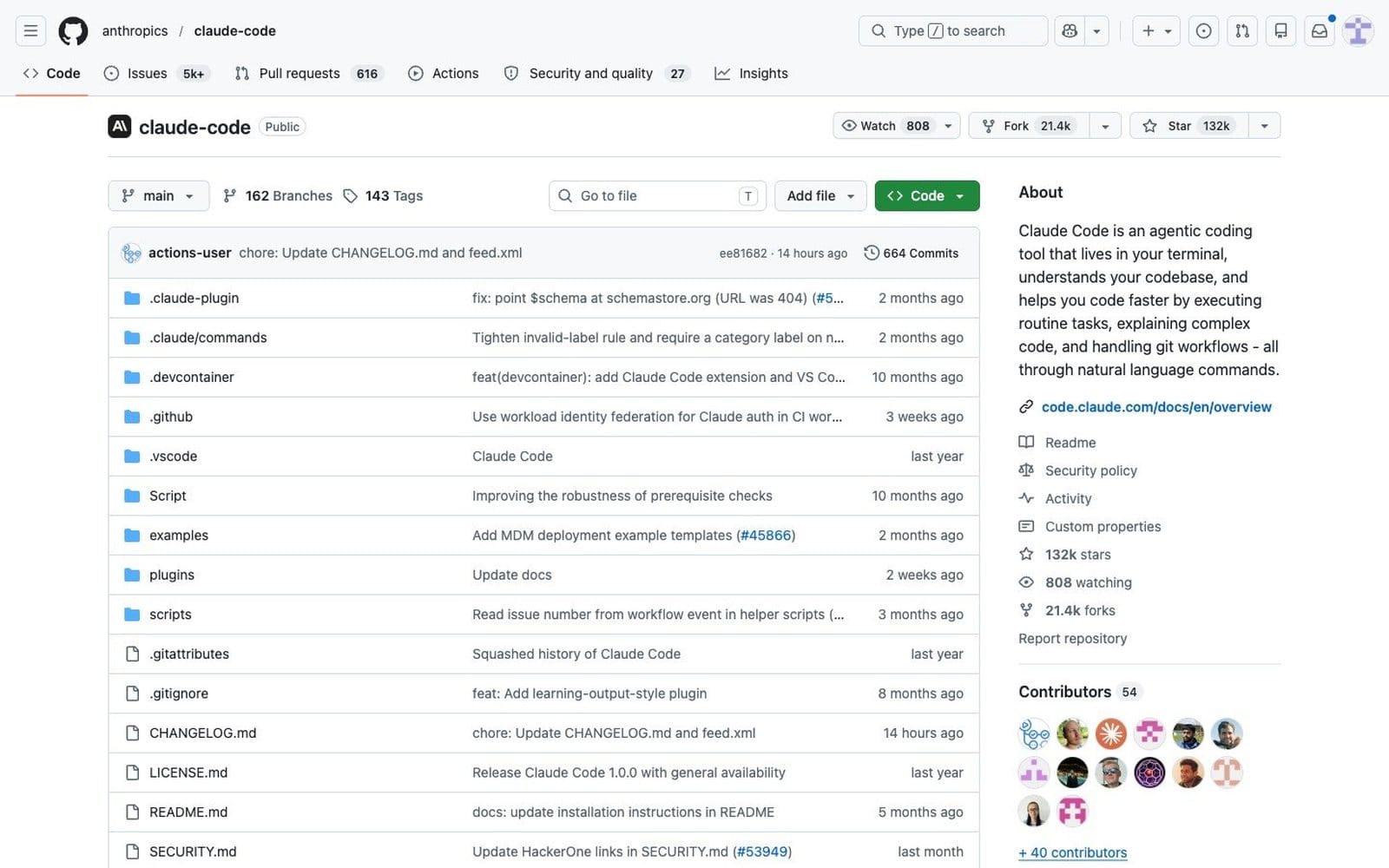Star the claude-code repository
Screen dimensions: 1389x868
pos(1188,126)
